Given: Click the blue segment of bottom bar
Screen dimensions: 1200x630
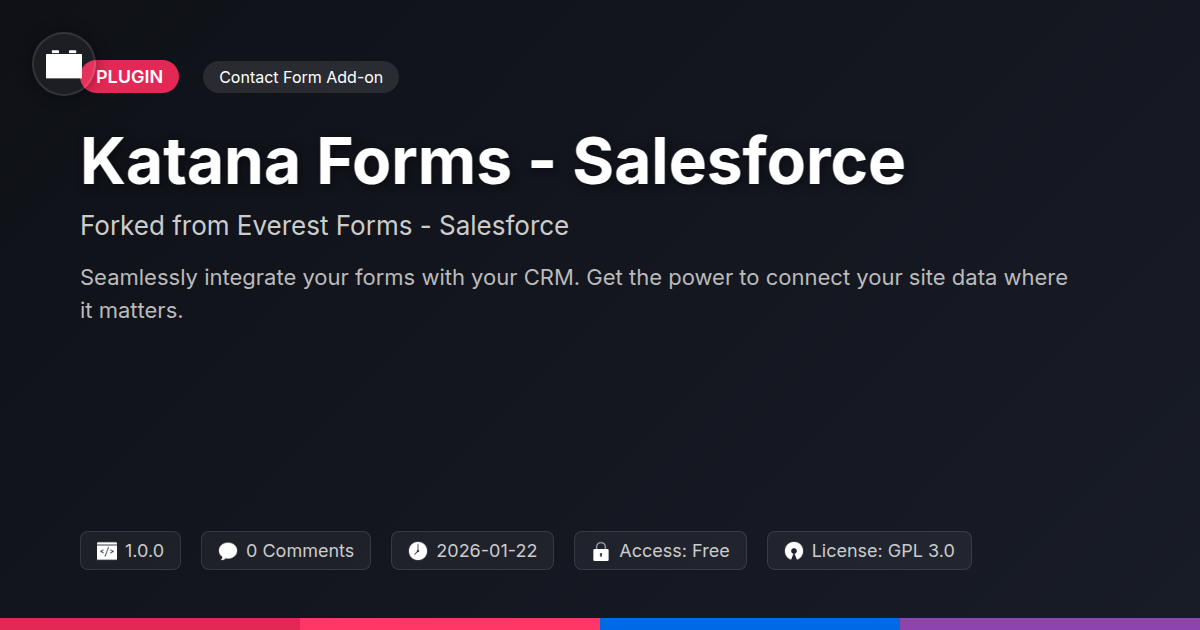Looking at the screenshot, I should (x=750, y=624).
